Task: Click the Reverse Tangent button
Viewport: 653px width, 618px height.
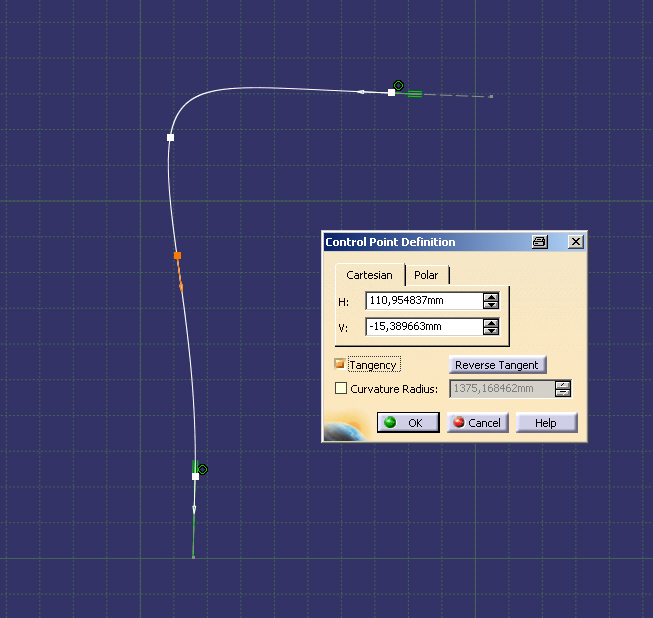Action: (x=497, y=365)
